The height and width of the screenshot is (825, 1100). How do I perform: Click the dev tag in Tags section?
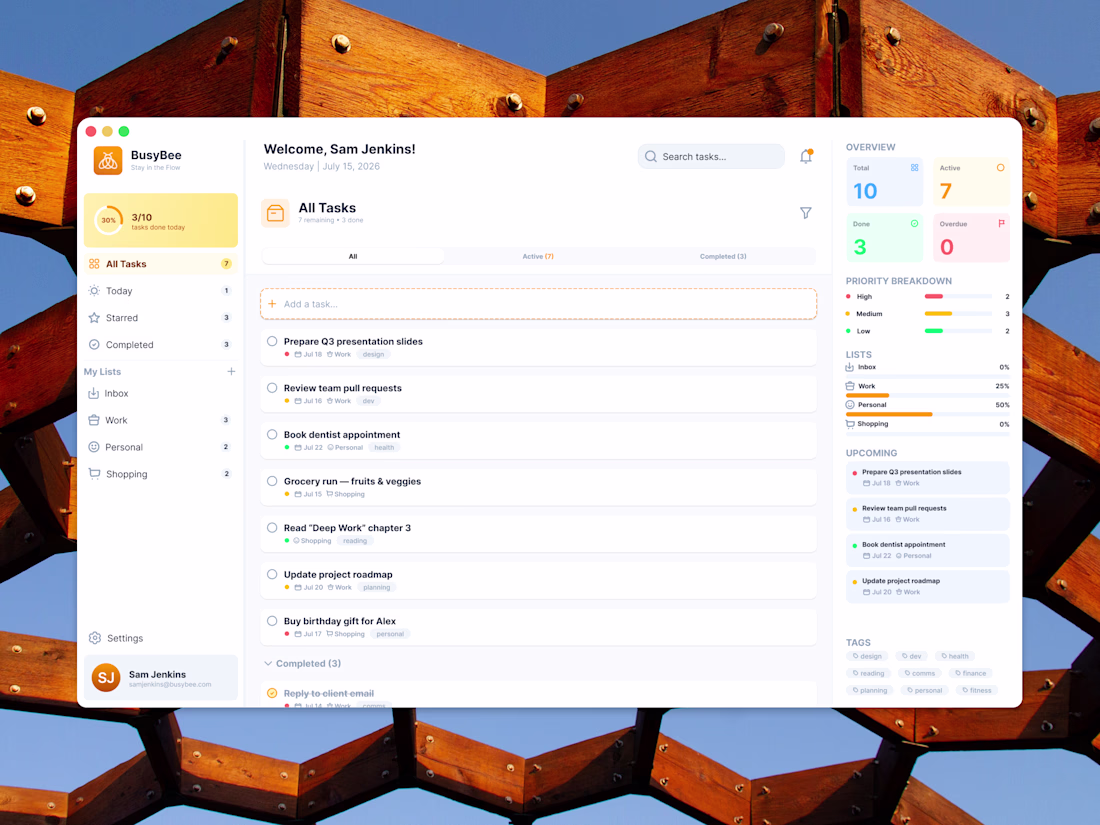(x=911, y=656)
